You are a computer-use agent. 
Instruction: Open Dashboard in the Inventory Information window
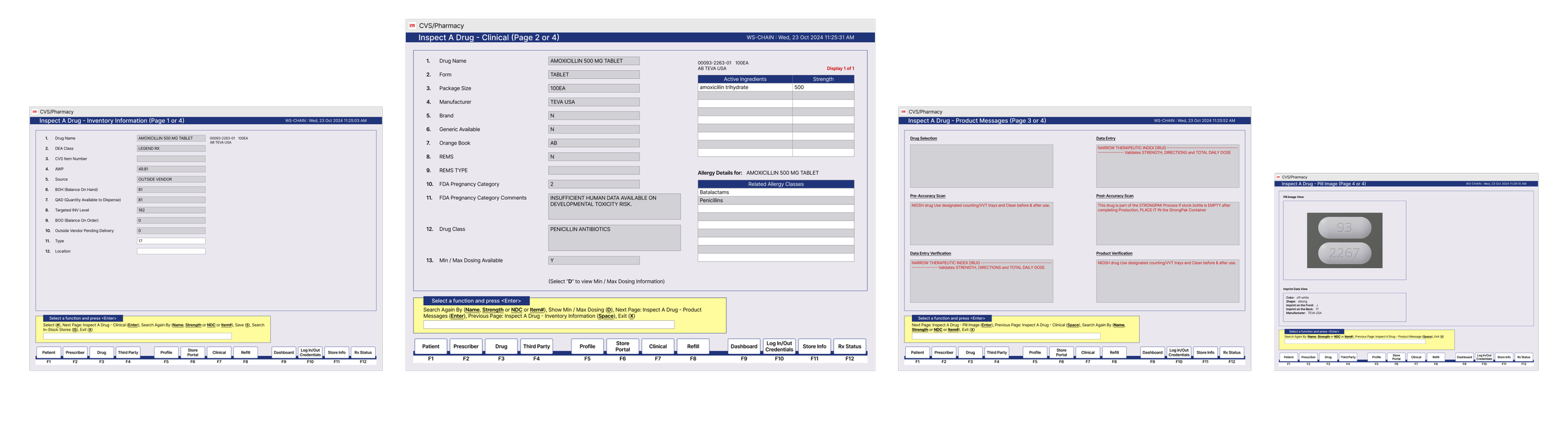(x=283, y=353)
